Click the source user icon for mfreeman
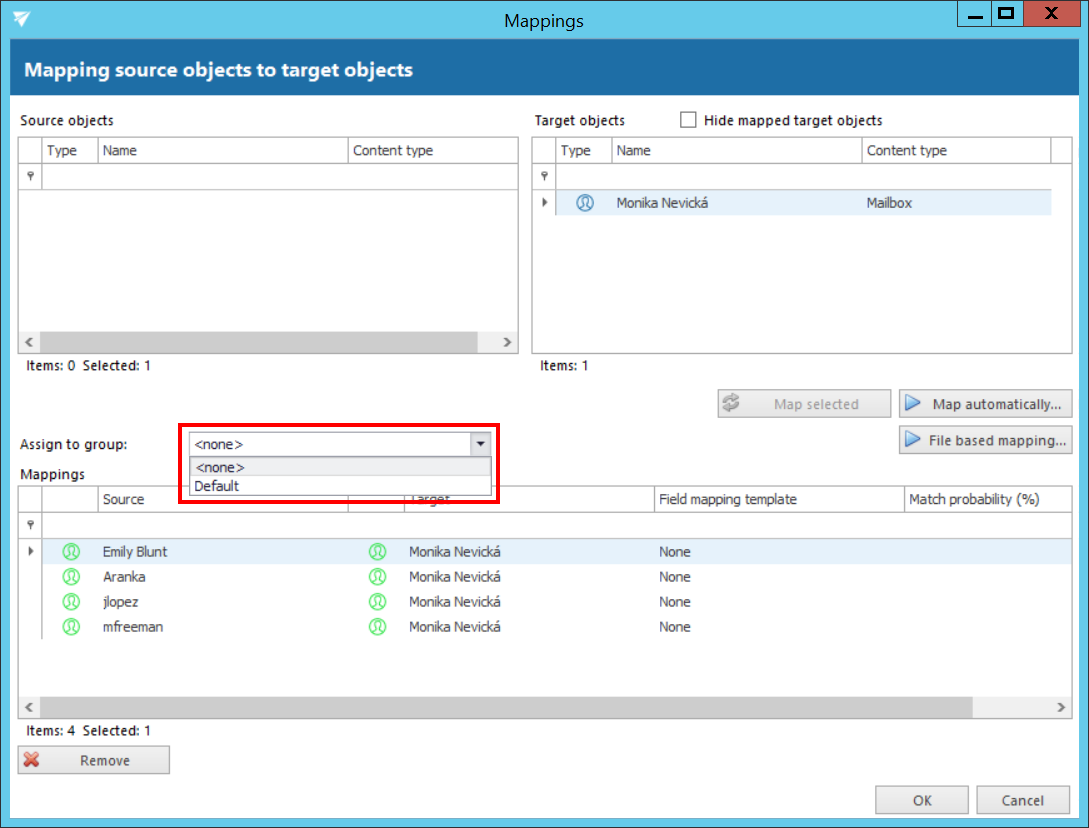This screenshot has width=1089, height=828. pyautogui.click(x=71, y=627)
